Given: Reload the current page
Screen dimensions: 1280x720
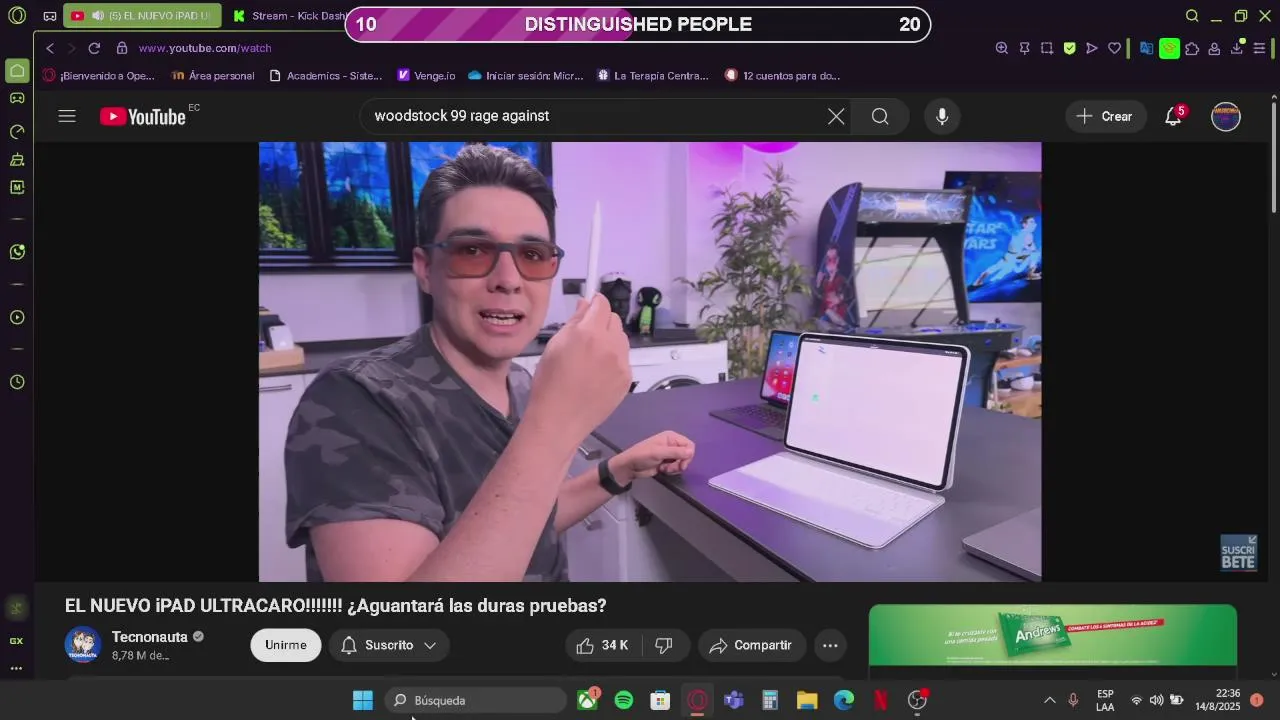Looking at the screenshot, I should [94, 48].
